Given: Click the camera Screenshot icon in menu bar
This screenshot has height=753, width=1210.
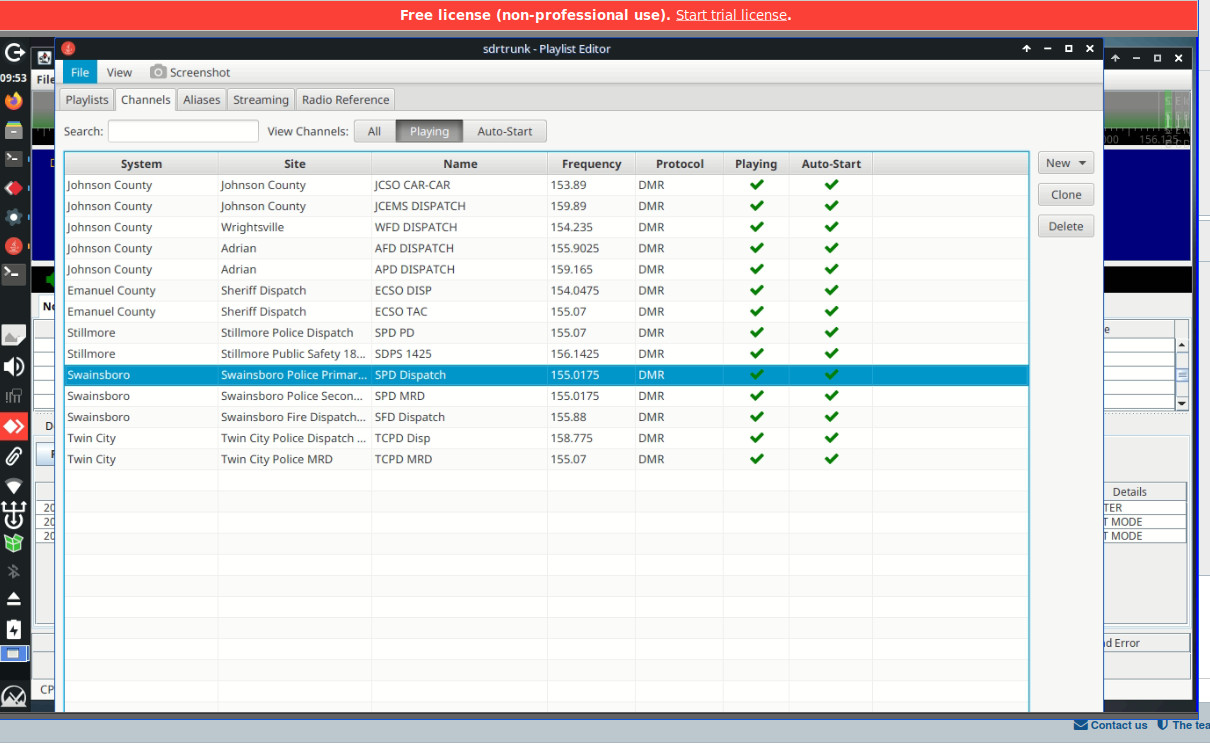Looking at the screenshot, I should click(158, 72).
